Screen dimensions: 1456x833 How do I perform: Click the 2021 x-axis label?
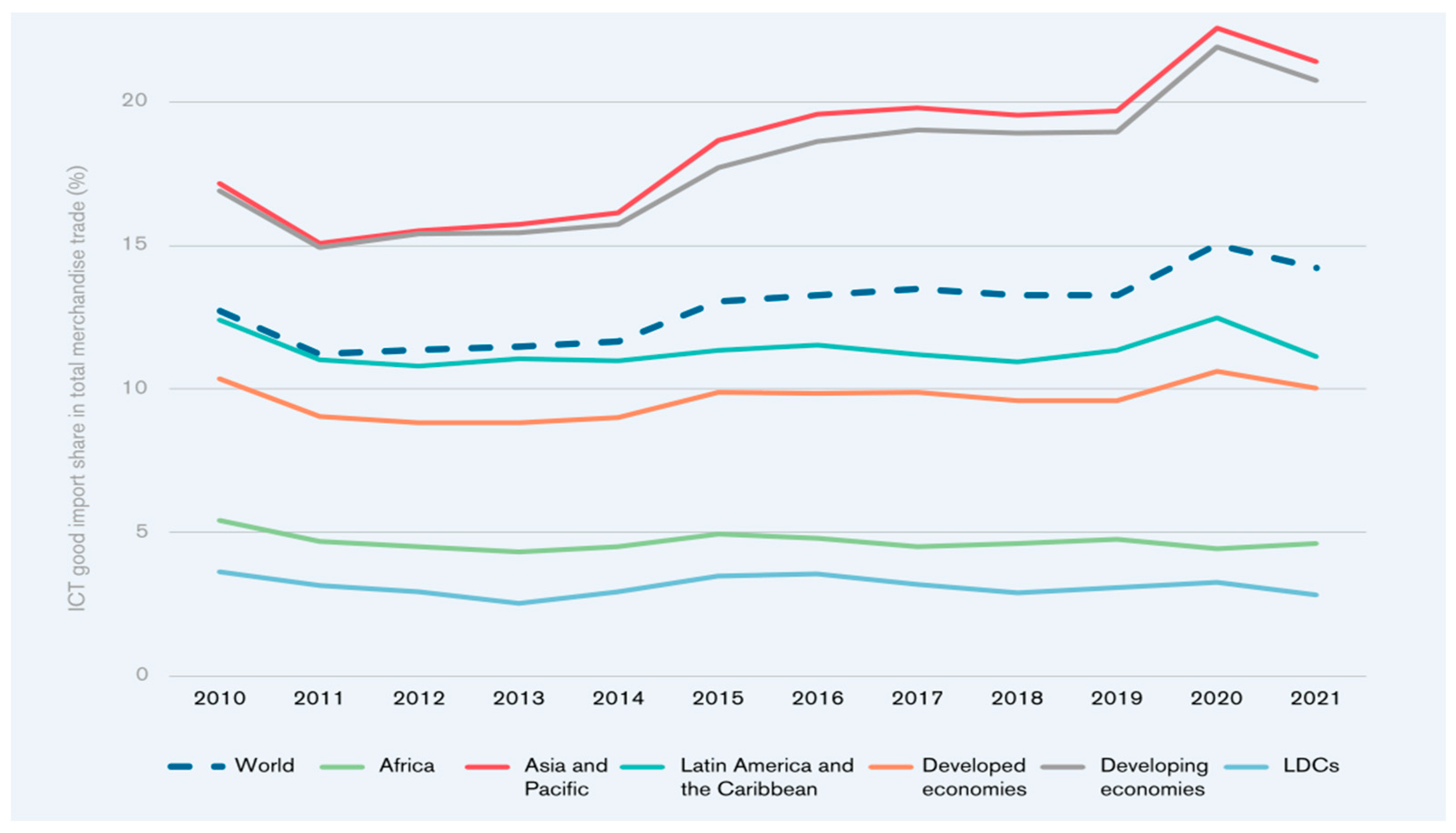click(x=1316, y=699)
